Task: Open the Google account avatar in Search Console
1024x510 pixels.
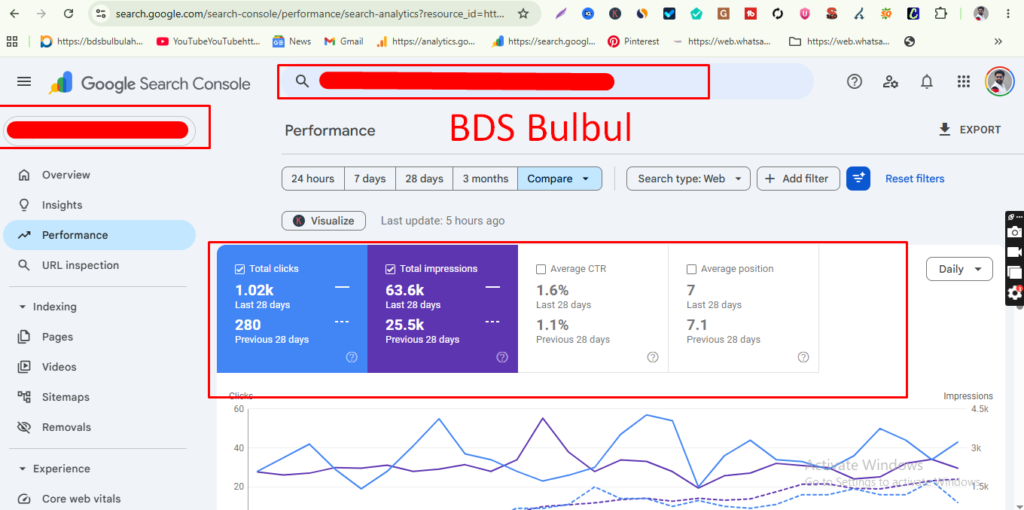Action: click(999, 82)
